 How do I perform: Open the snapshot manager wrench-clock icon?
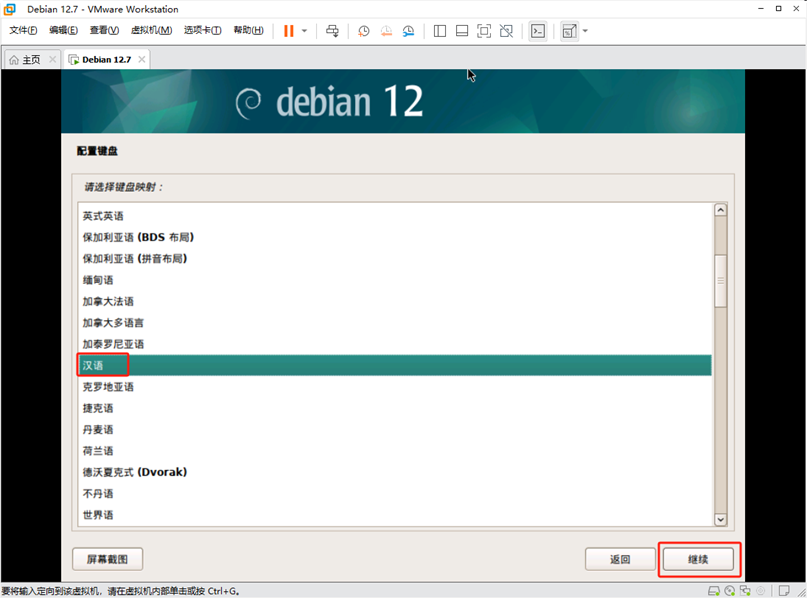click(408, 31)
